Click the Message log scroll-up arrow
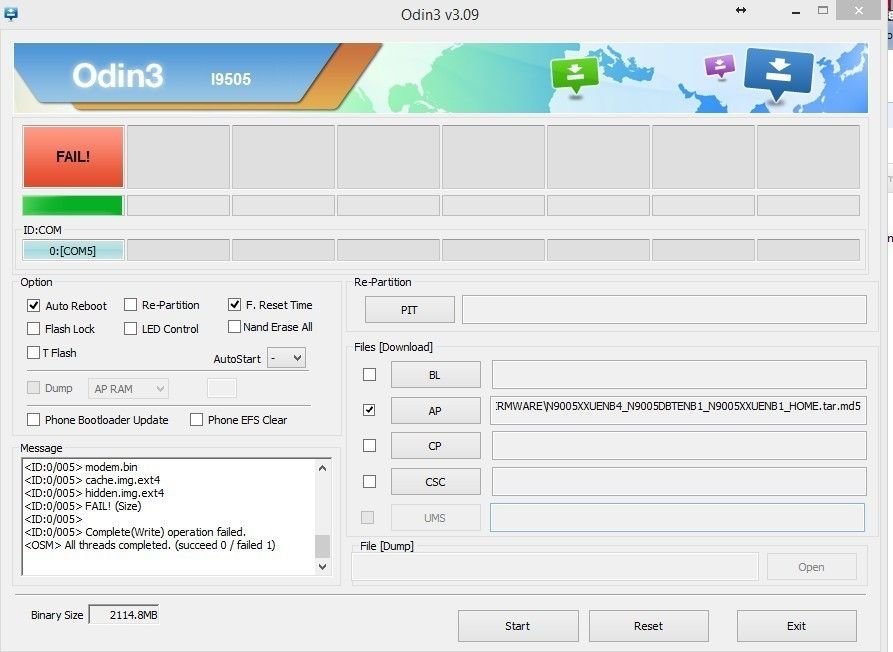 (323, 468)
